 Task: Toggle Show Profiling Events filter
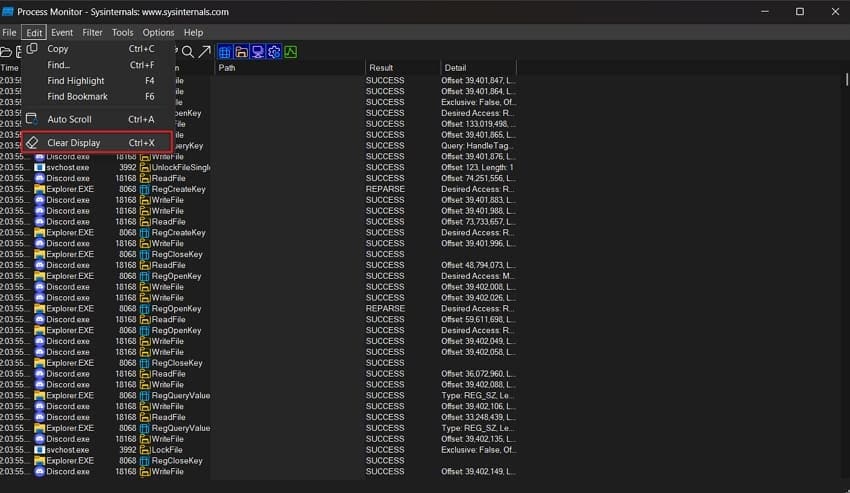(x=291, y=52)
